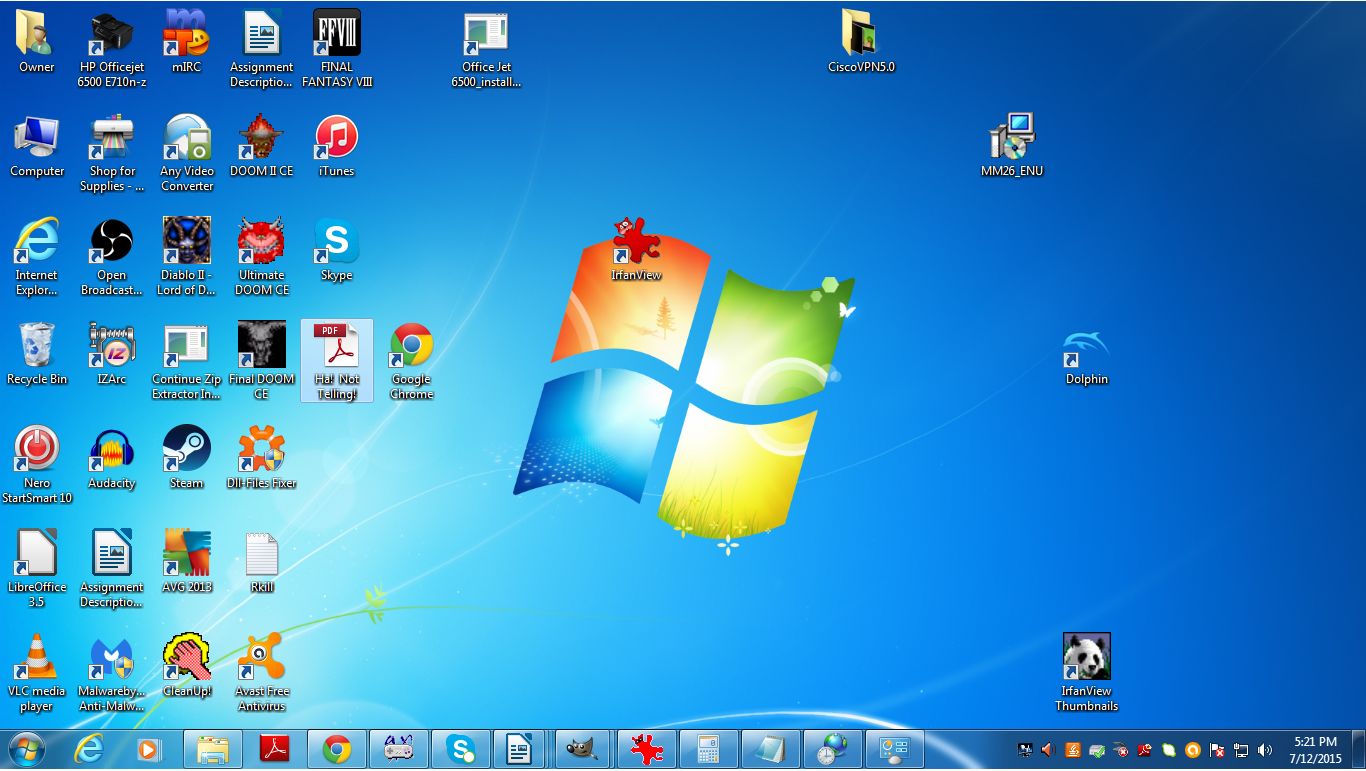Viewport: 1366px width, 771px height.
Task: Launch the mIRC desktop shortcut
Action: [x=187, y=42]
